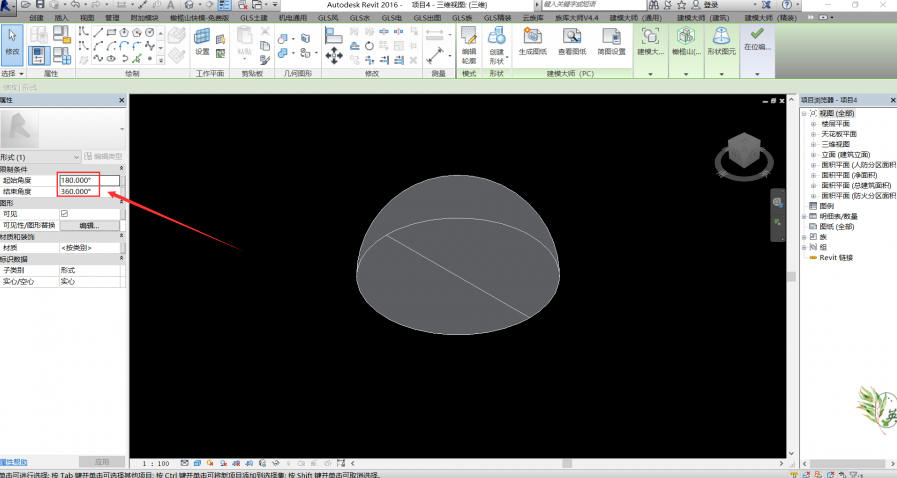The width and height of the screenshot is (897, 478).
Task: Click the Start Angle (起始角度) value field
Action: click(90, 180)
